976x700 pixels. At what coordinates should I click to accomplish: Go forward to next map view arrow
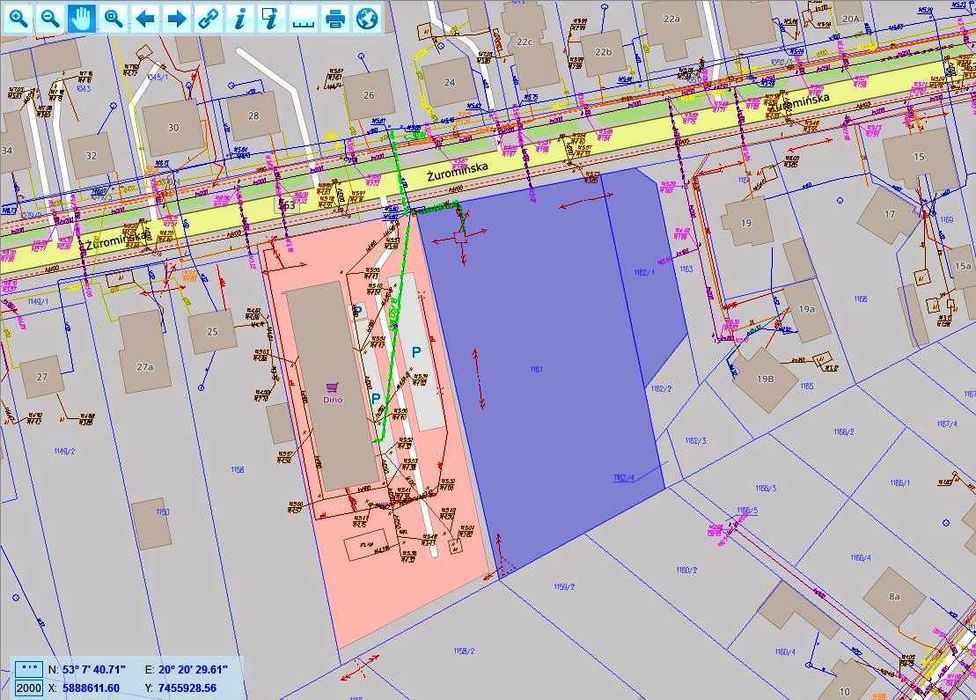click(177, 18)
